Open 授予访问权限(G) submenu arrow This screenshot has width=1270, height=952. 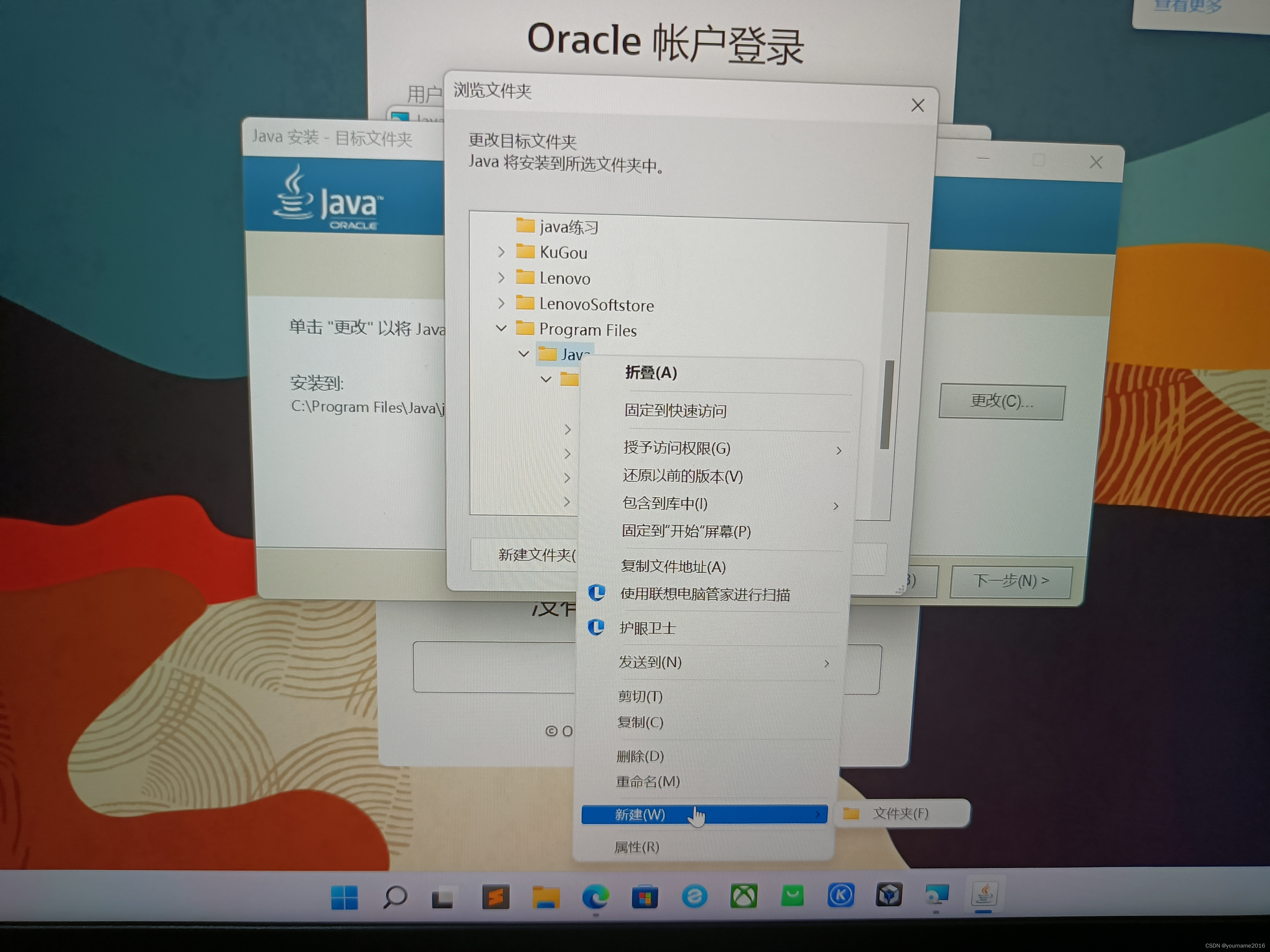click(839, 451)
